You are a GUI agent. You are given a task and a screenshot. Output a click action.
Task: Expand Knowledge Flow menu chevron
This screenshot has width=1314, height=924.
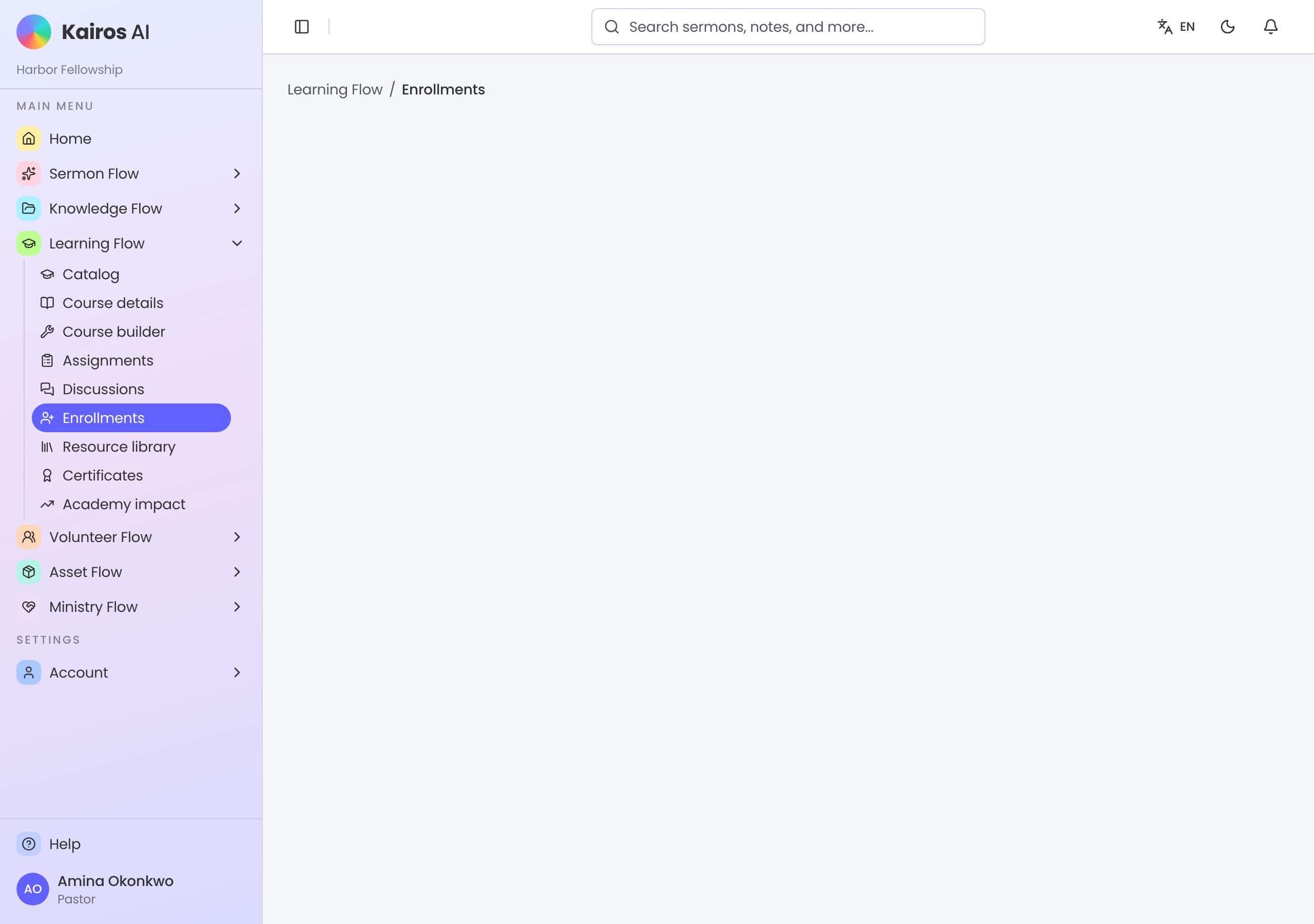tap(237, 208)
